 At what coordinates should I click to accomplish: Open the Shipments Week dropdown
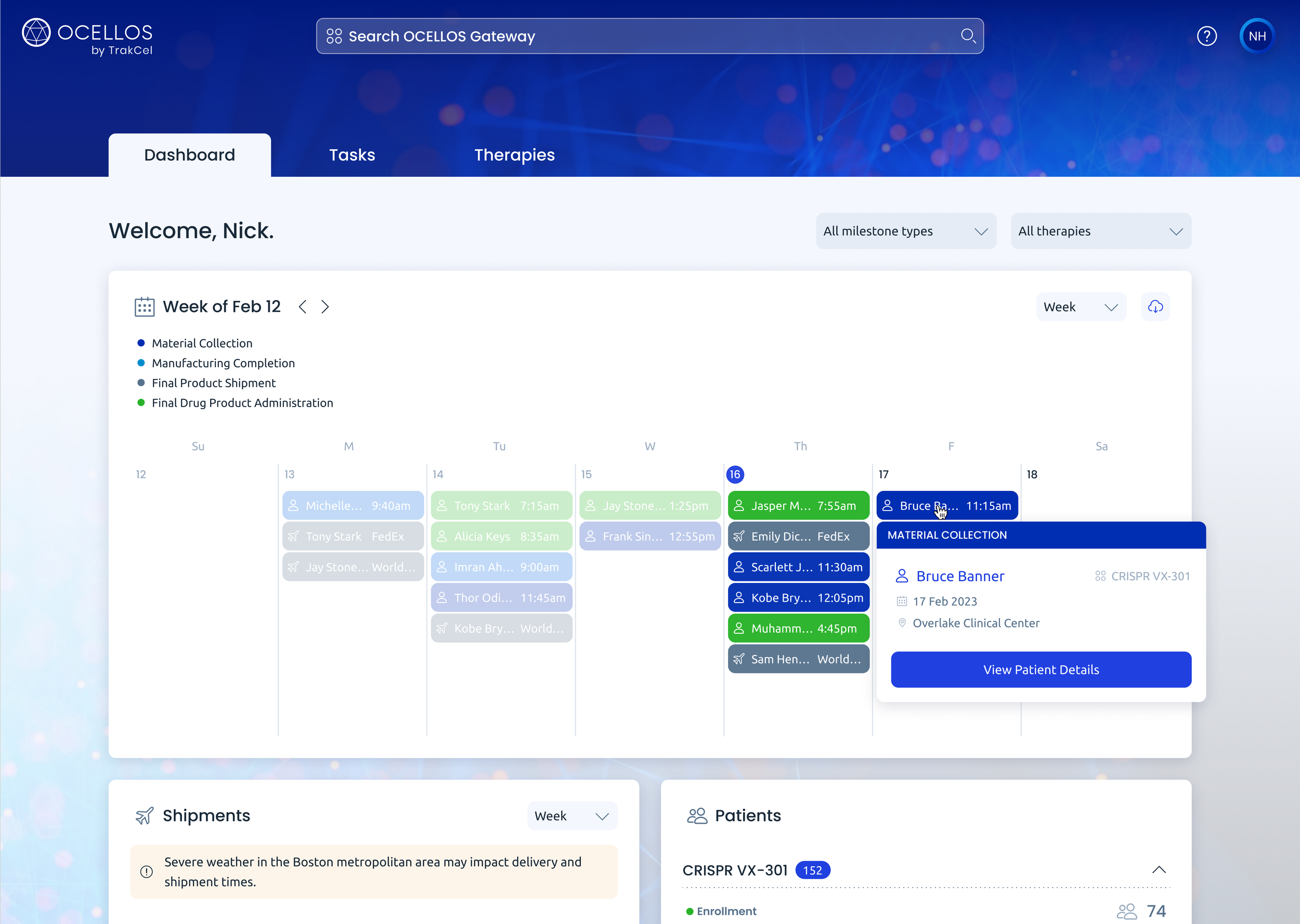coord(571,816)
